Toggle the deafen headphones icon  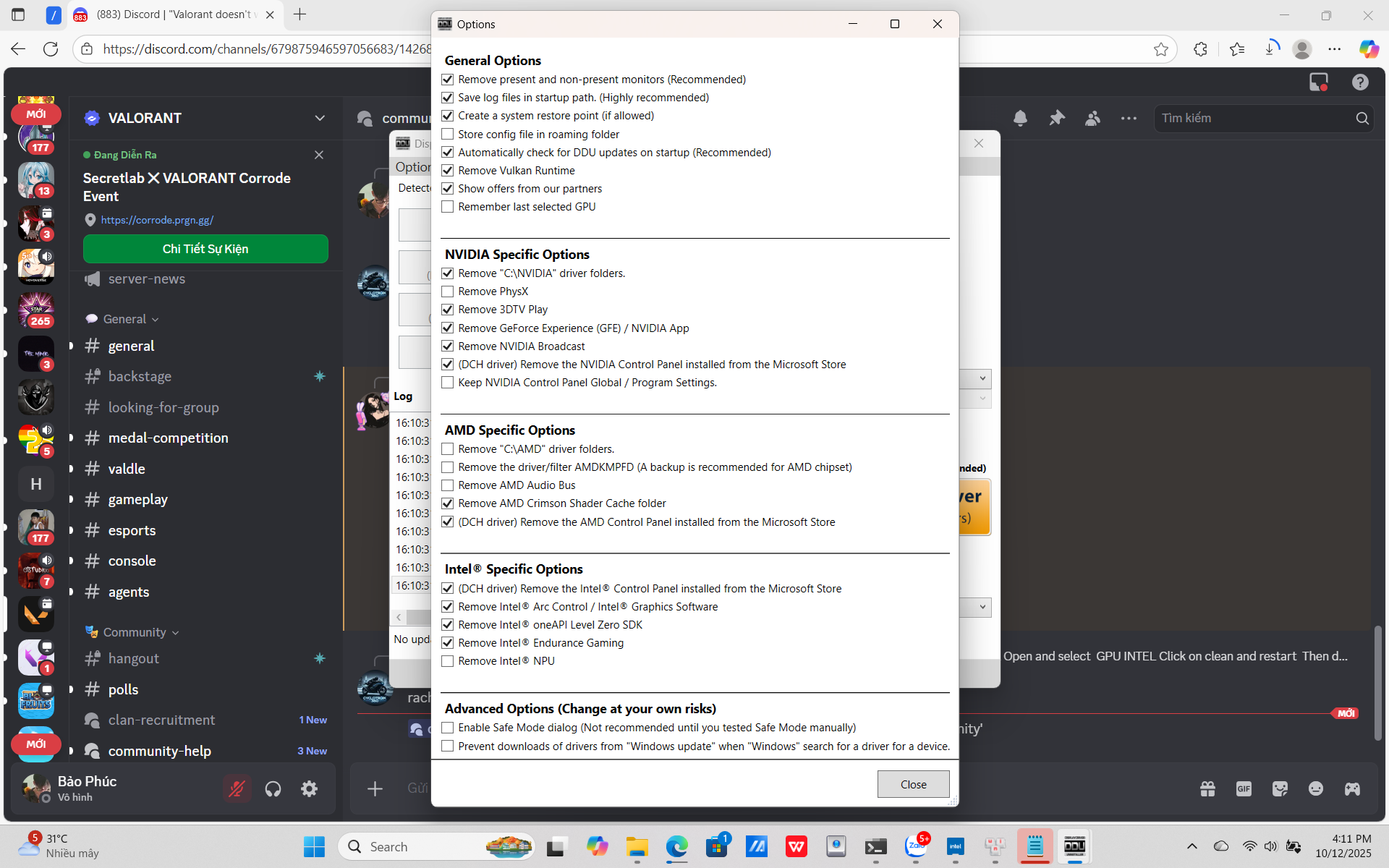[273, 789]
